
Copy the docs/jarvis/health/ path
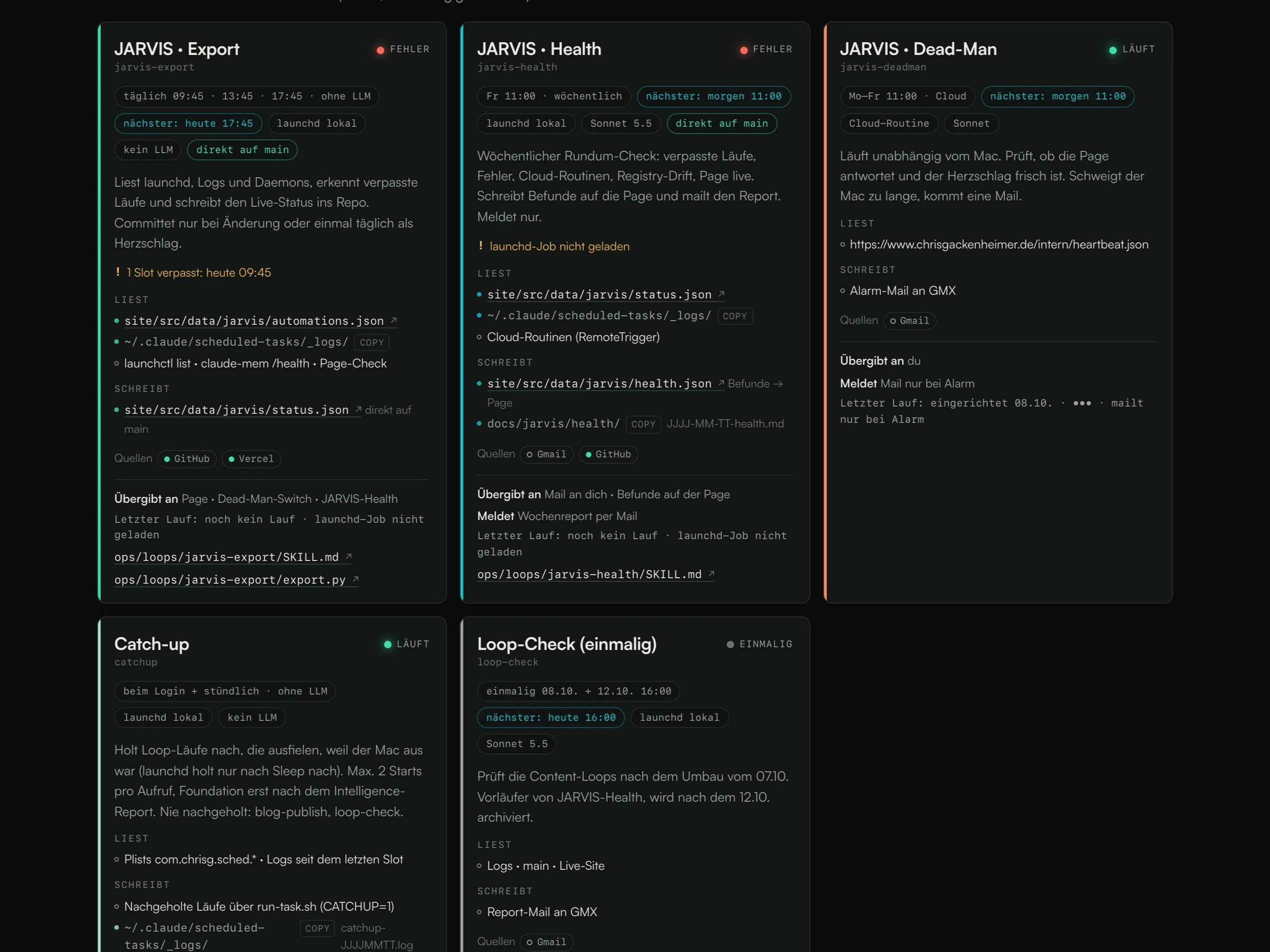(x=643, y=424)
